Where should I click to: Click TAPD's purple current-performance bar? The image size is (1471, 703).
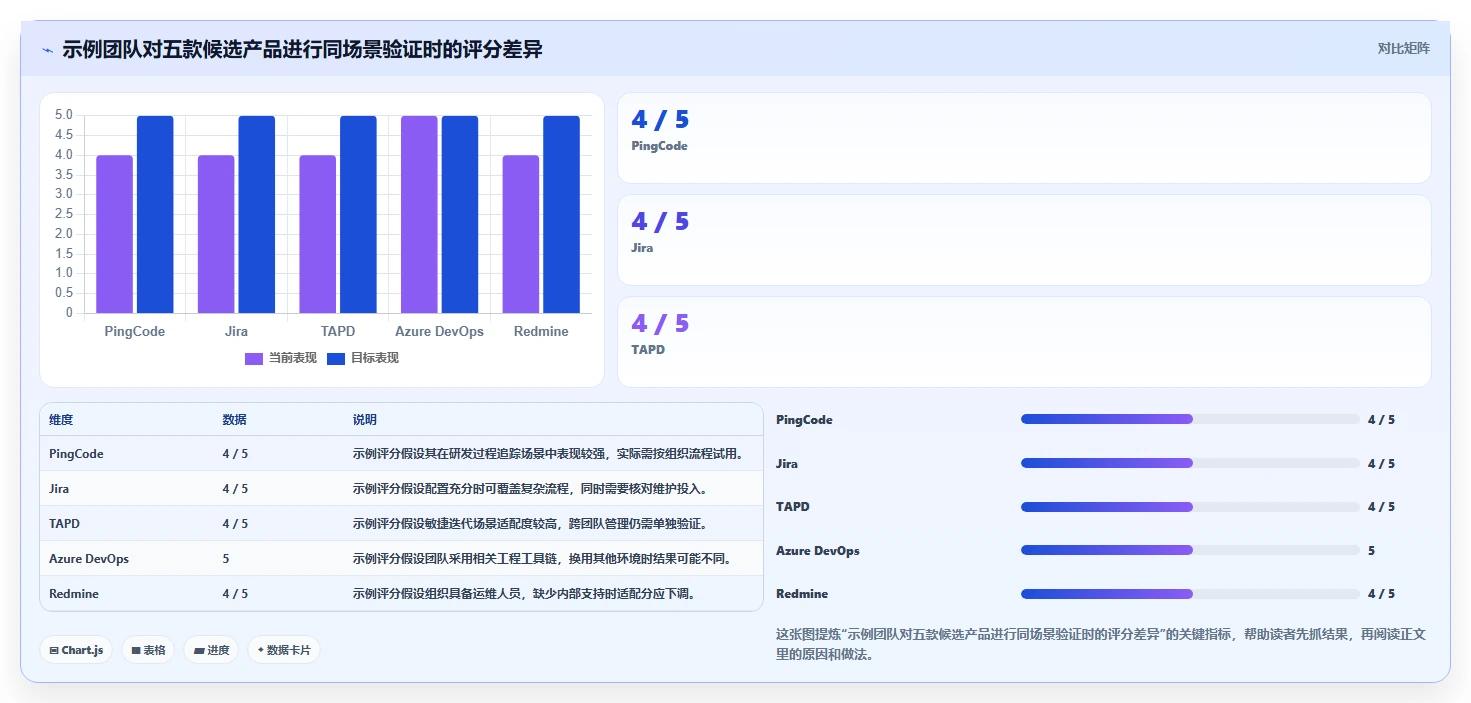pyautogui.click(x=318, y=234)
